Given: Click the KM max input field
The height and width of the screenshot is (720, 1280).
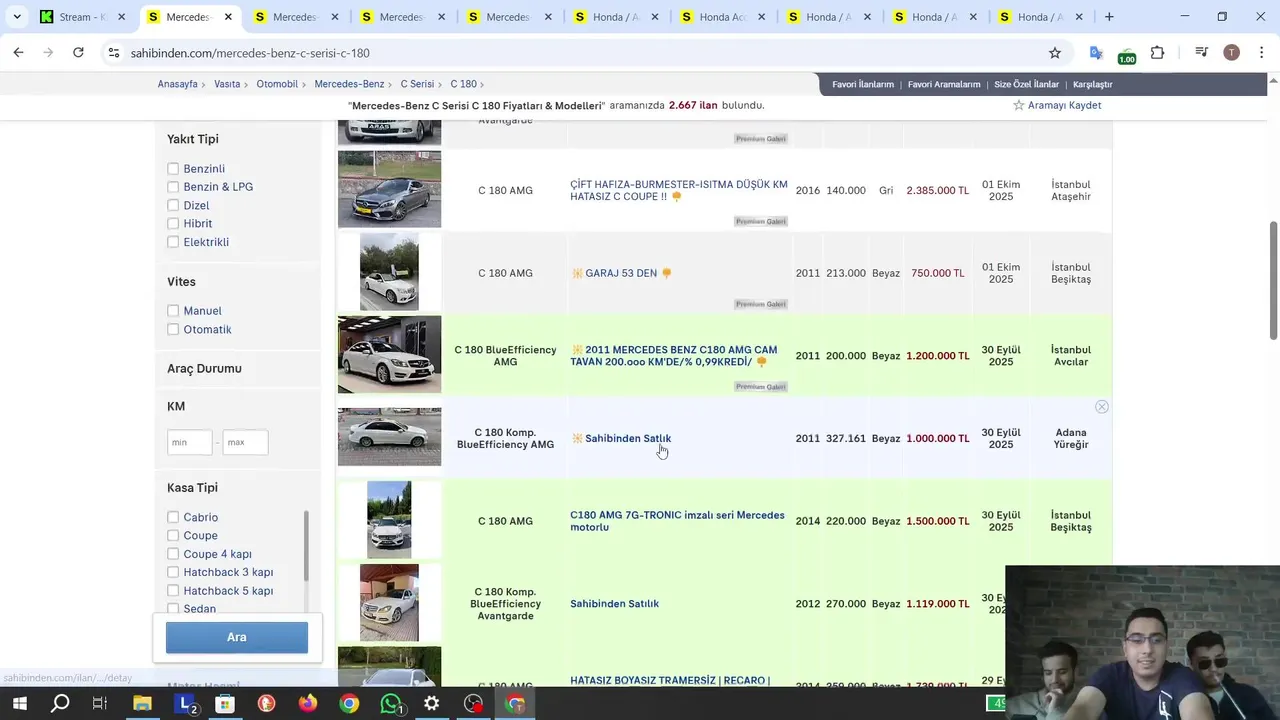Looking at the screenshot, I should [245, 442].
